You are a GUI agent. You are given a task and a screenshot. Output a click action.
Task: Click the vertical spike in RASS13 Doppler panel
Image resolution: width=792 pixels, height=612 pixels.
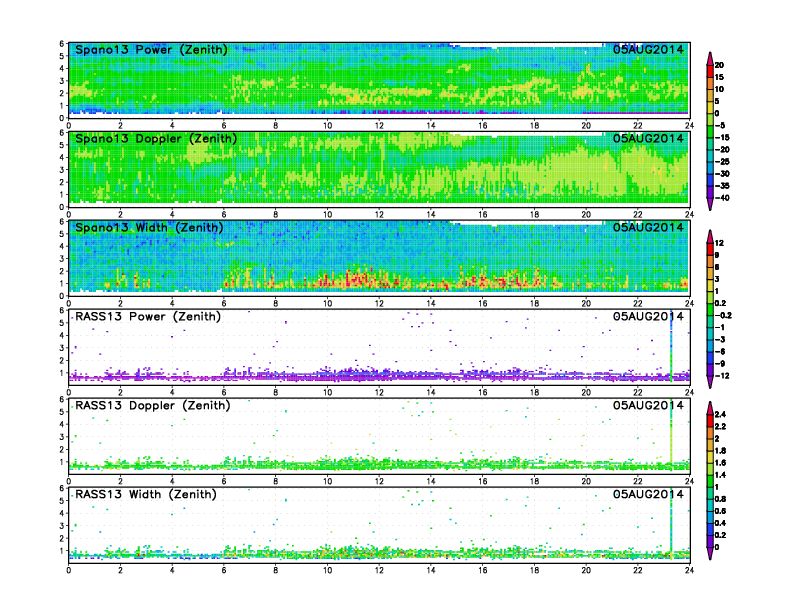(671, 435)
